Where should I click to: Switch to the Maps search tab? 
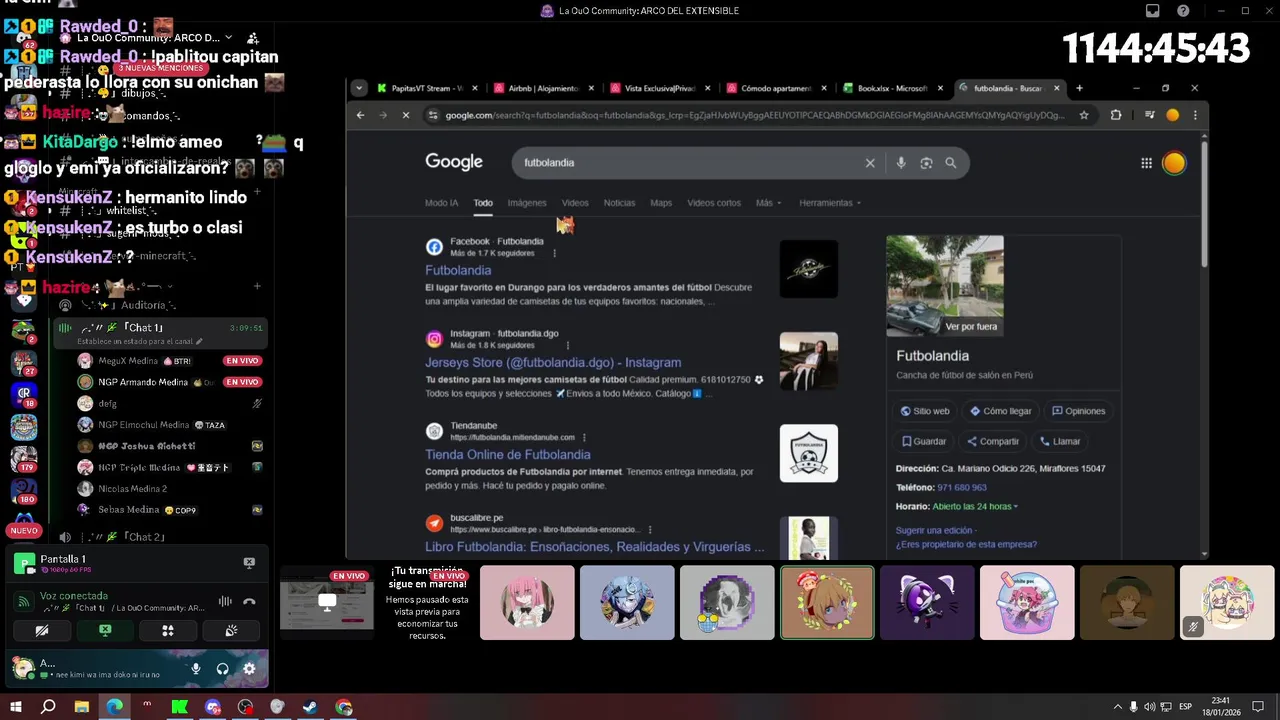[x=661, y=203]
